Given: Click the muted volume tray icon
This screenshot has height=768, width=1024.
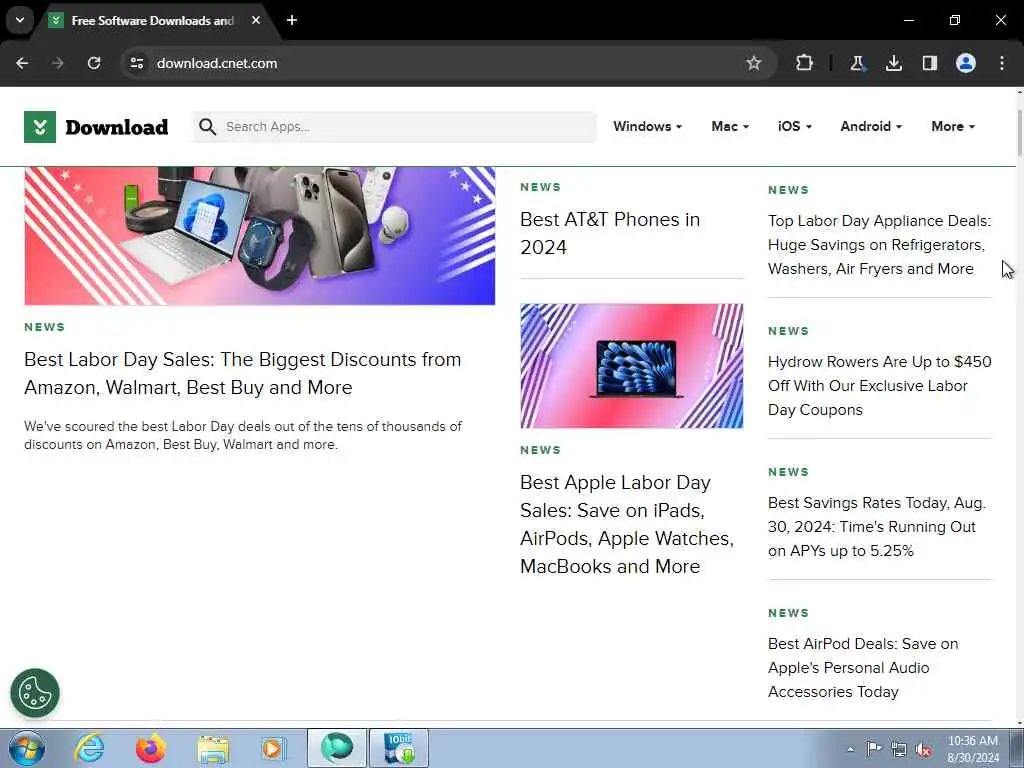Looking at the screenshot, I should pos(923,749).
